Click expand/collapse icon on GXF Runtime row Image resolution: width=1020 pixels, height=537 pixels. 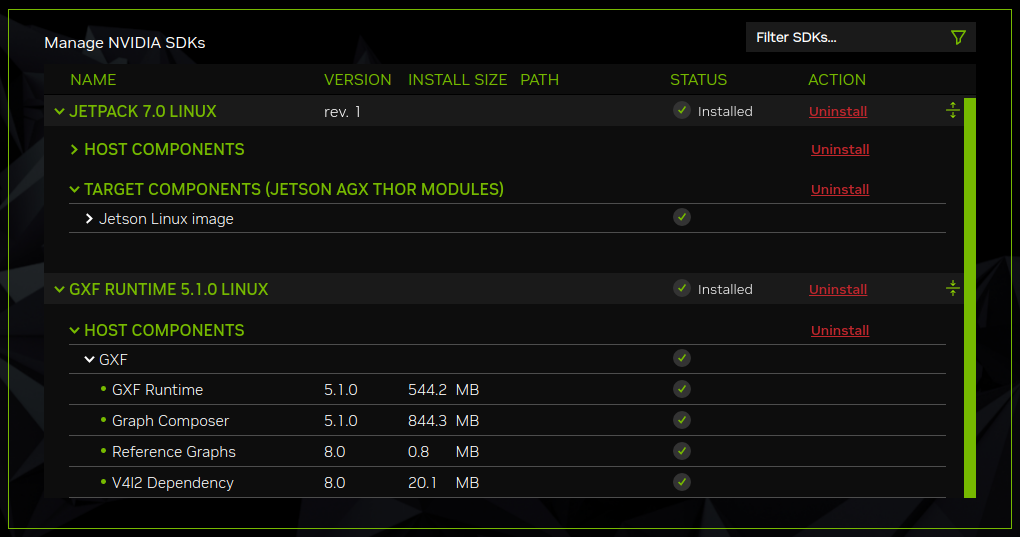pos(952,289)
